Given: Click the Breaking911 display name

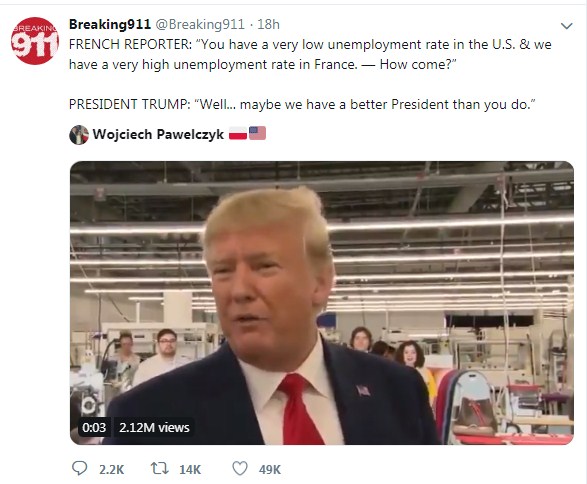Looking at the screenshot, I should [x=110, y=24].
